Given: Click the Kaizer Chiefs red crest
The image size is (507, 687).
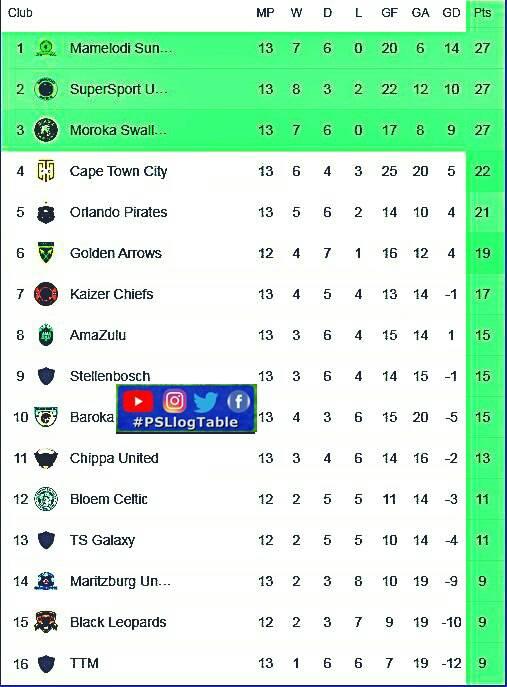Looking at the screenshot, I should (x=46, y=294).
